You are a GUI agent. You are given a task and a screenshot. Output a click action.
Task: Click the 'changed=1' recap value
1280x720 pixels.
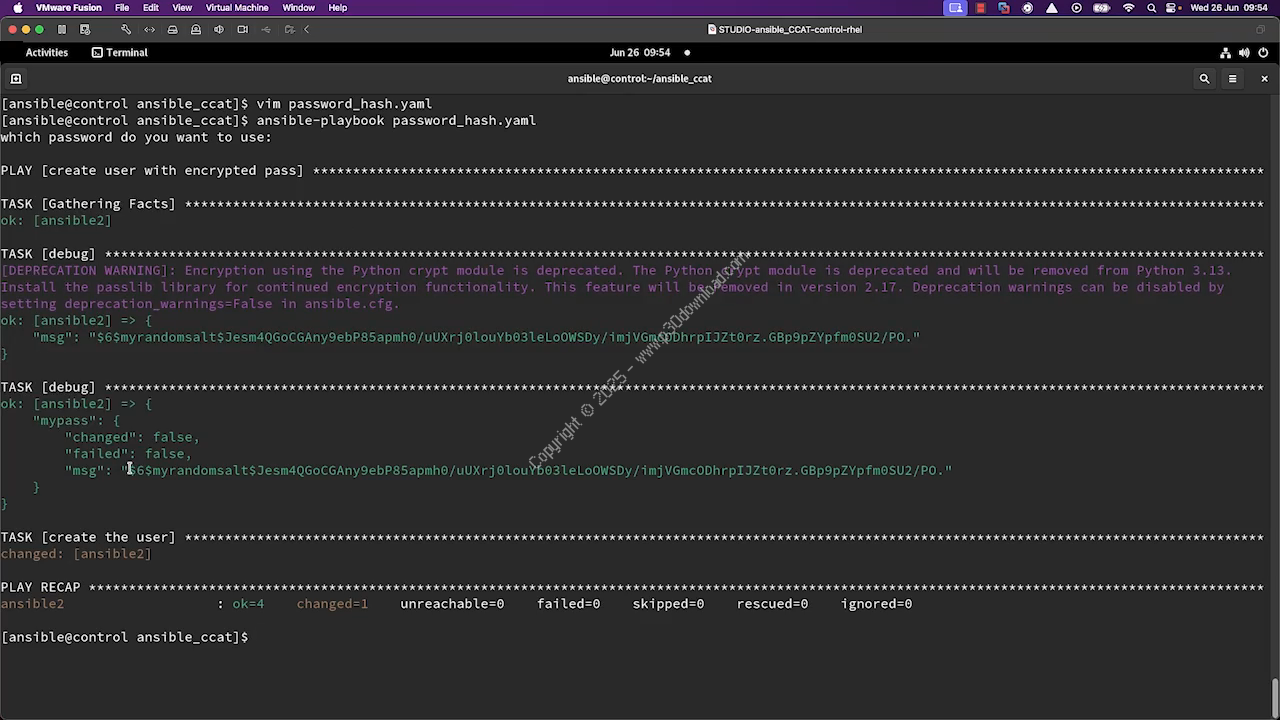pos(332,603)
